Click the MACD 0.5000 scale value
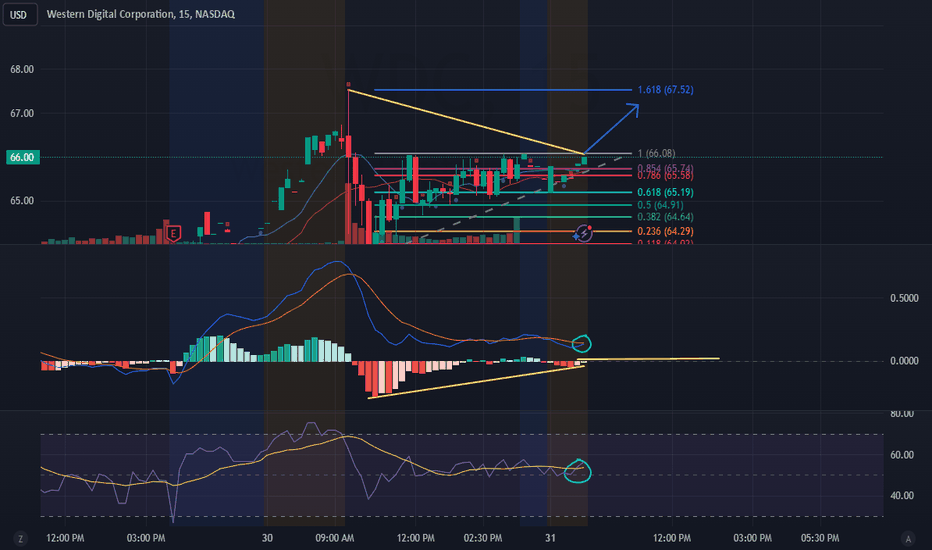932x550 pixels. click(904, 298)
